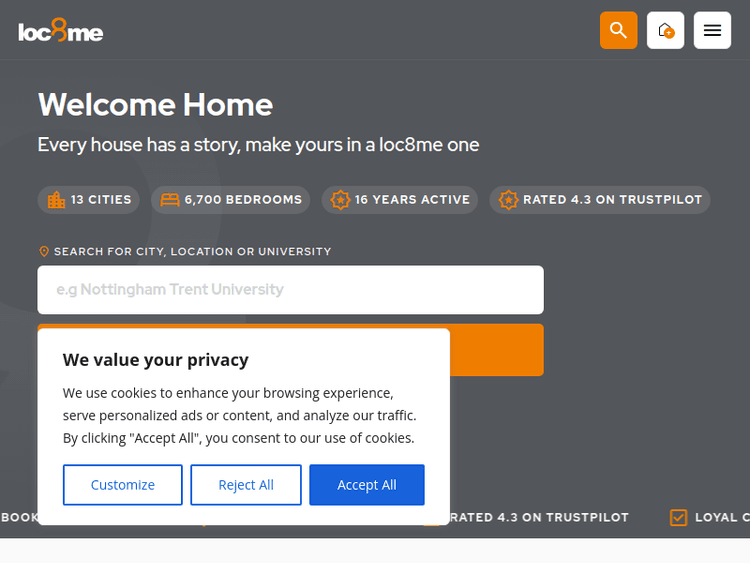Viewport: 750px width, 563px height.
Task: Click the 6,700 Bedrooms badge
Action: [231, 200]
